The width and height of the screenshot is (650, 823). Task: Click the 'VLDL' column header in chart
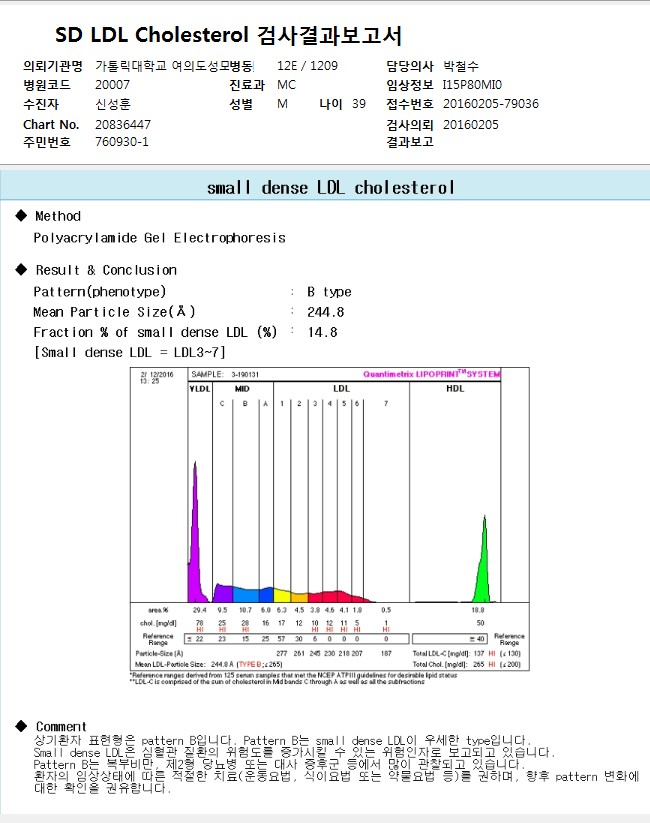(200, 389)
